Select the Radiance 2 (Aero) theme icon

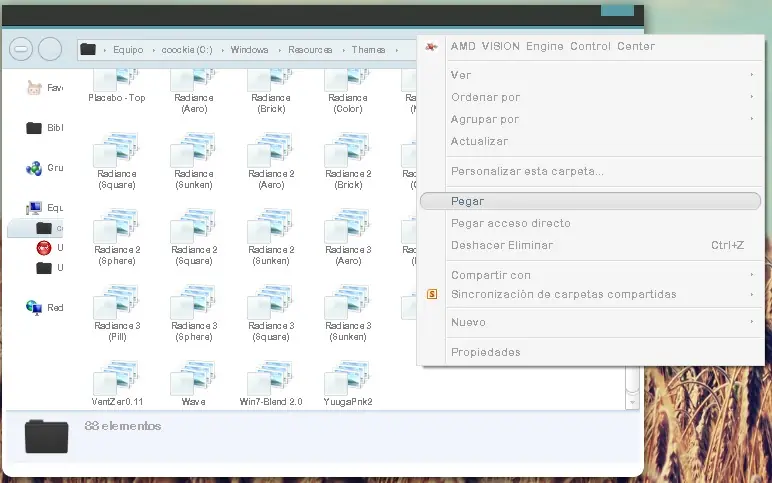point(271,152)
